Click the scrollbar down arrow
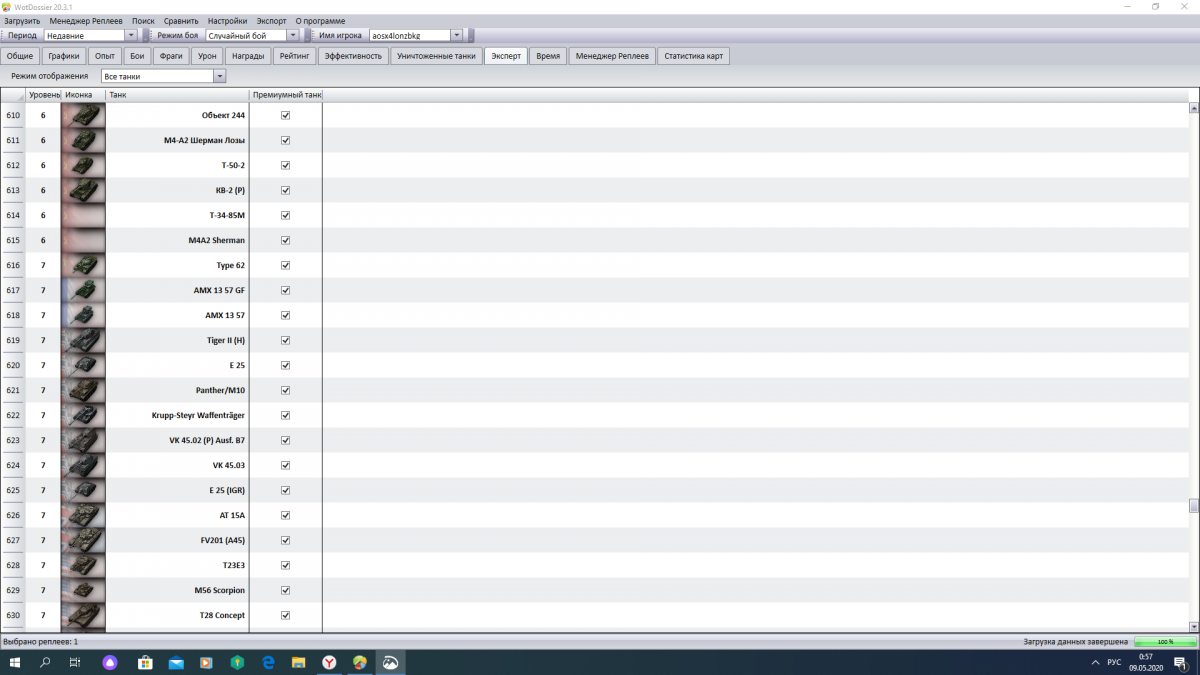 pos(1193,627)
